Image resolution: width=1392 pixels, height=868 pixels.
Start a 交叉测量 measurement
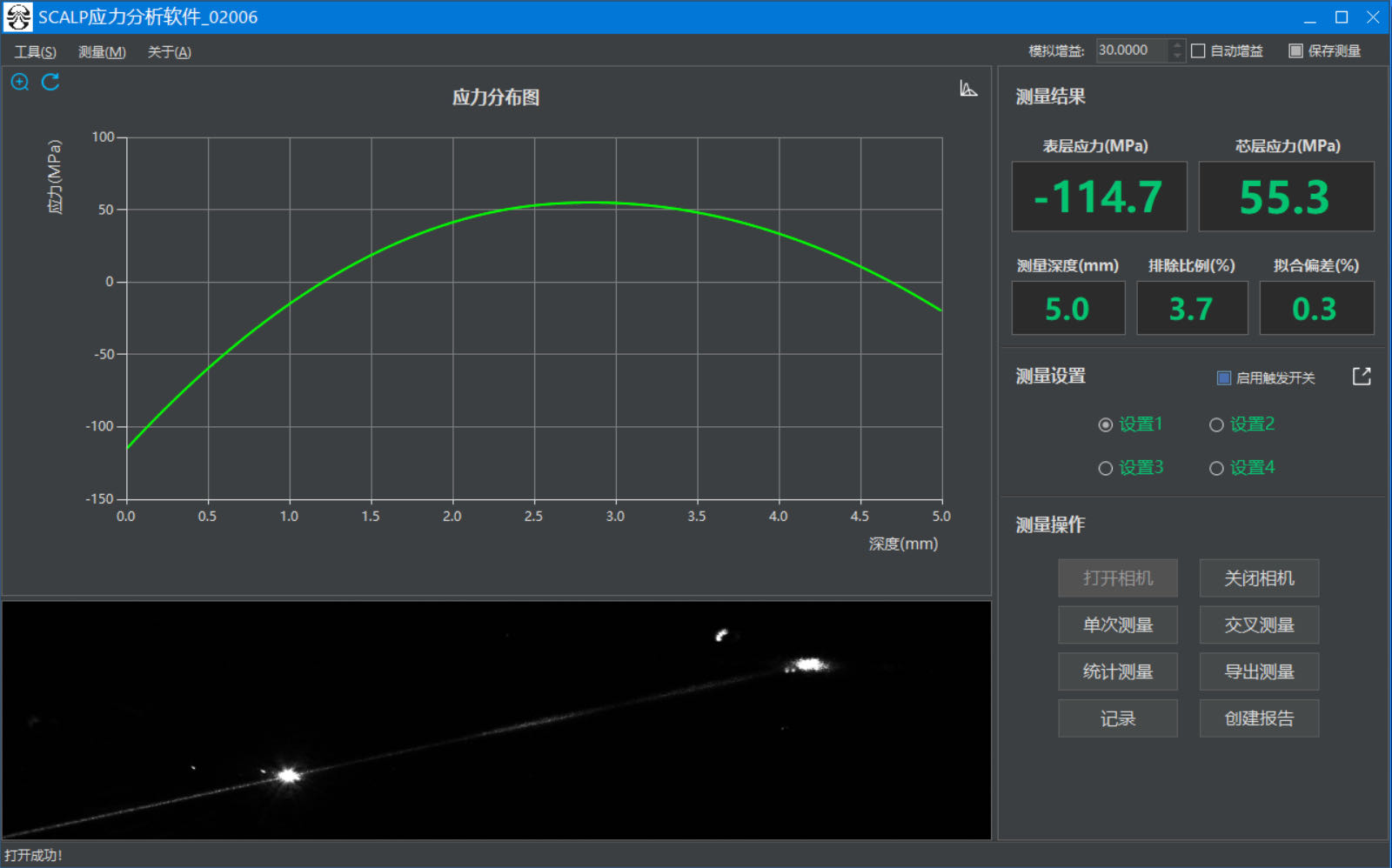[1259, 625]
